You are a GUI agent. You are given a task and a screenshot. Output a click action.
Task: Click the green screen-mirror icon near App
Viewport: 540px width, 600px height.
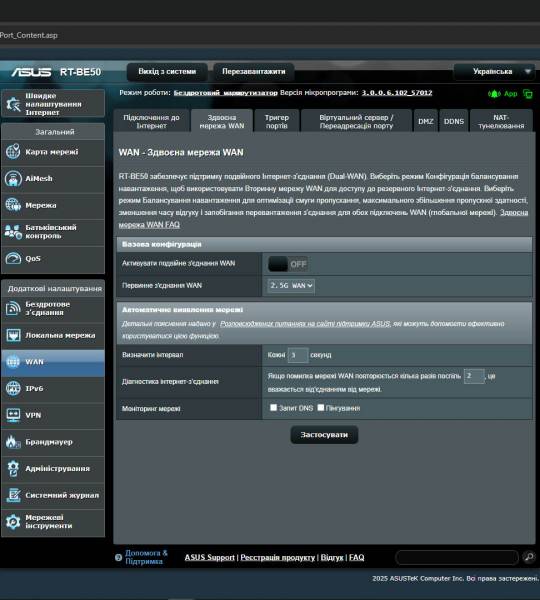click(528, 94)
